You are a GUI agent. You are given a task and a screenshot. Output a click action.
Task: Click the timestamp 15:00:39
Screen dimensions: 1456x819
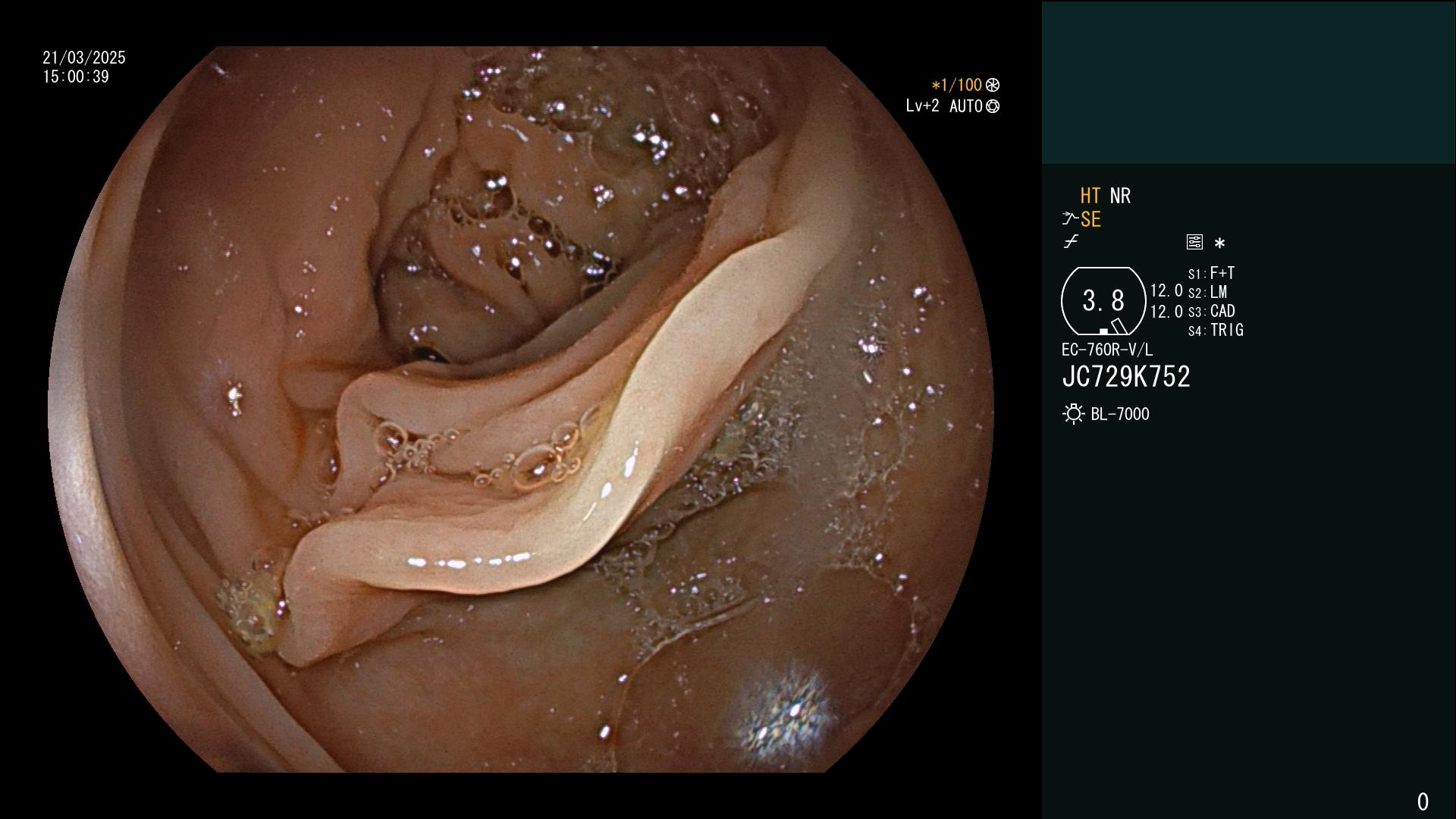point(76,77)
